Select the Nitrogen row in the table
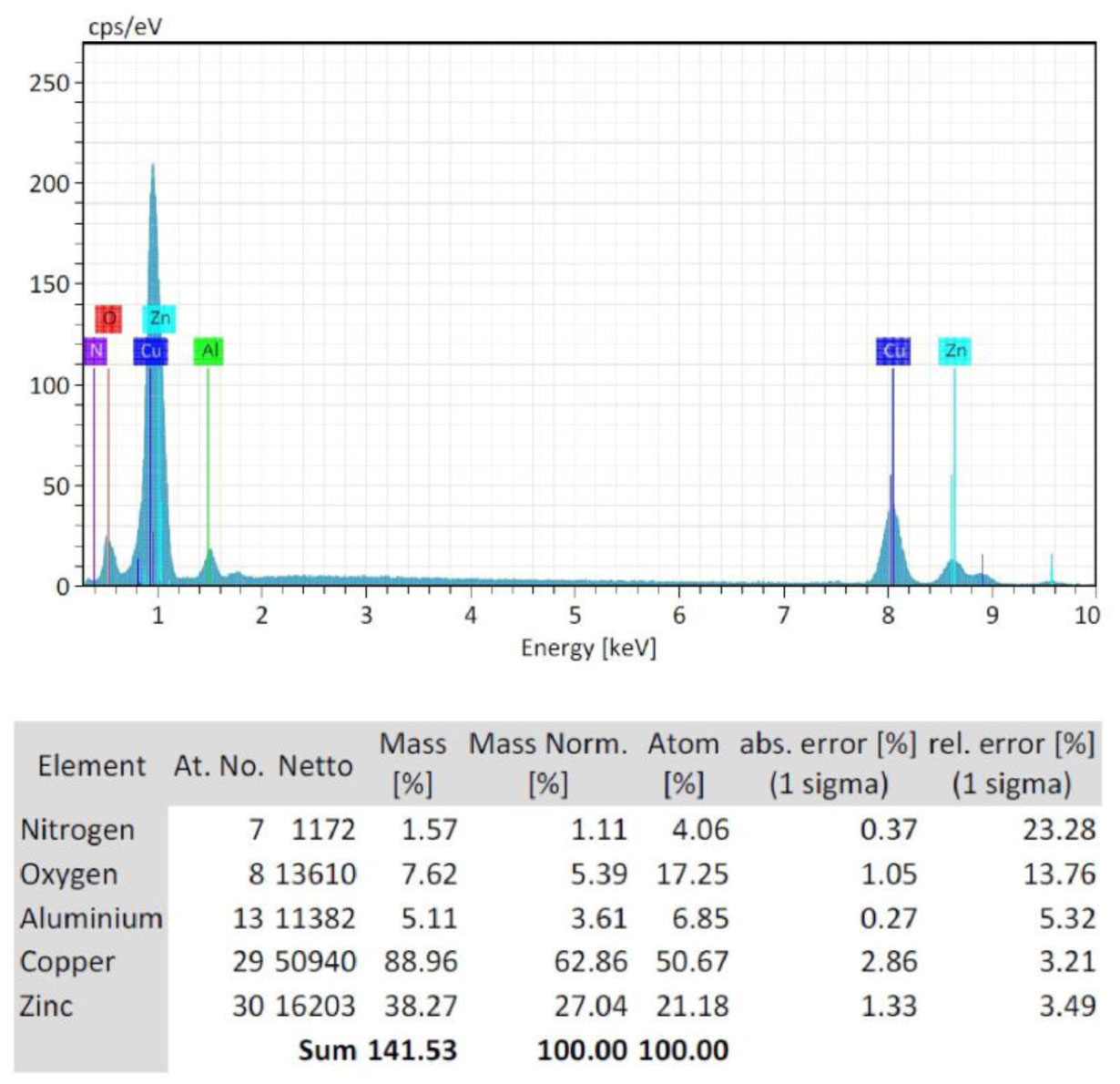 pyautogui.click(x=77, y=830)
